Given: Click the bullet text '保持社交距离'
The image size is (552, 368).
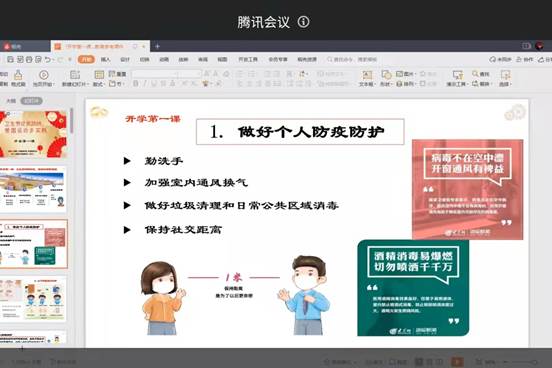Looking at the screenshot, I should click(183, 230).
